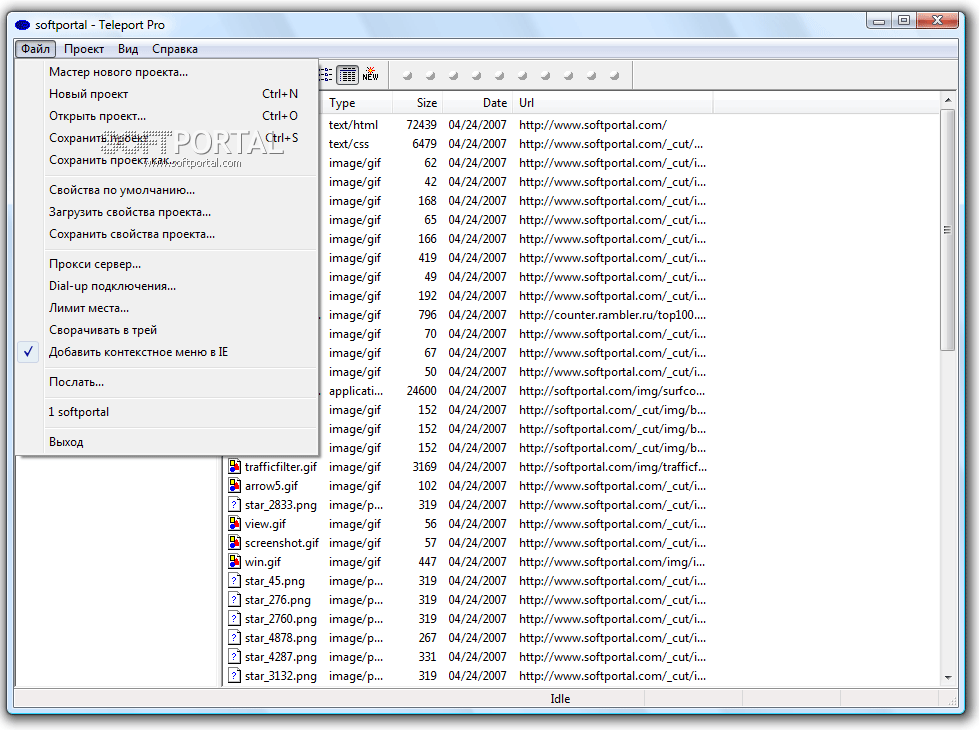Select the arrow5.gif file name
This screenshot has height=730, width=979.
pos(272,486)
